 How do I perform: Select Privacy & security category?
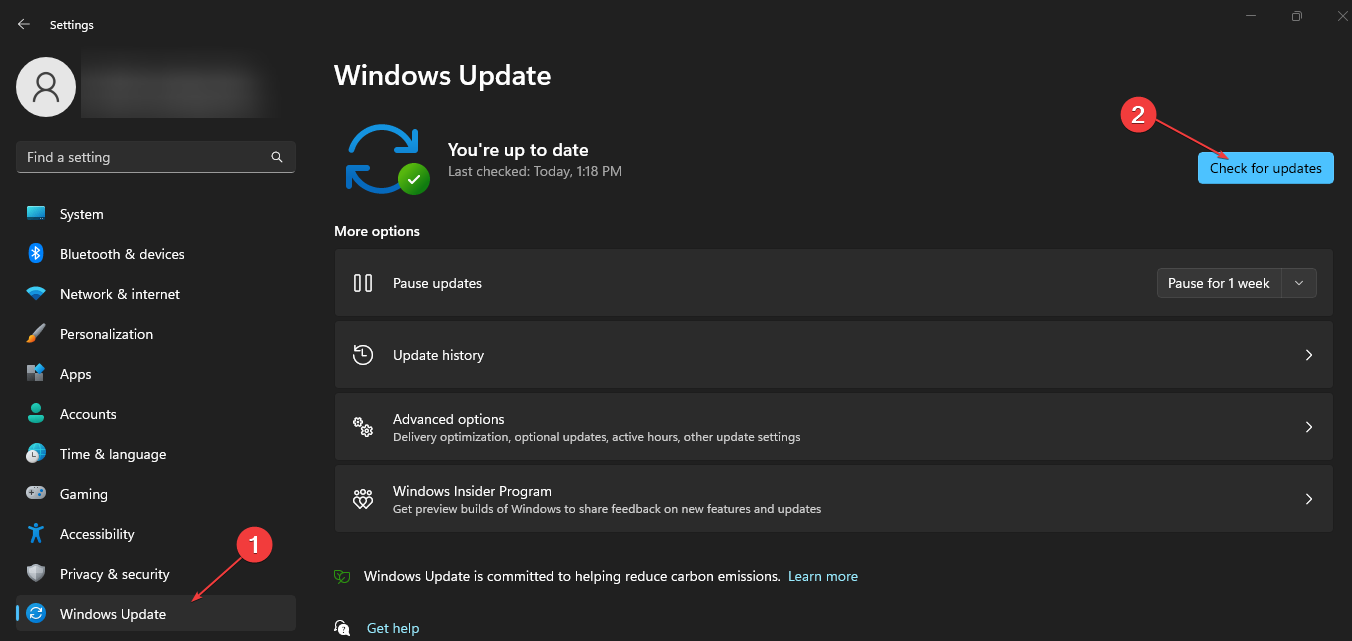click(155, 574)
